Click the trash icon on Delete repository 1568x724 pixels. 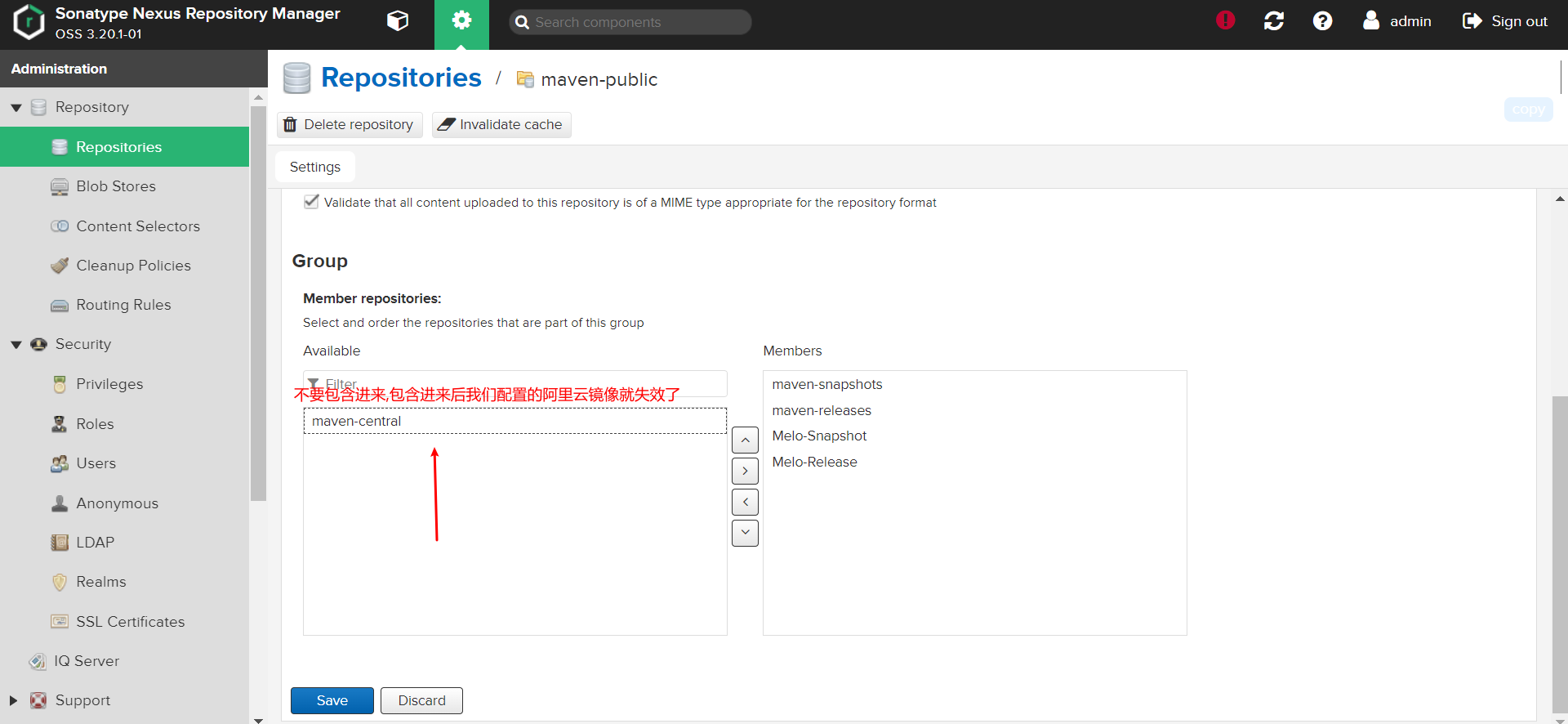(290, 124)
